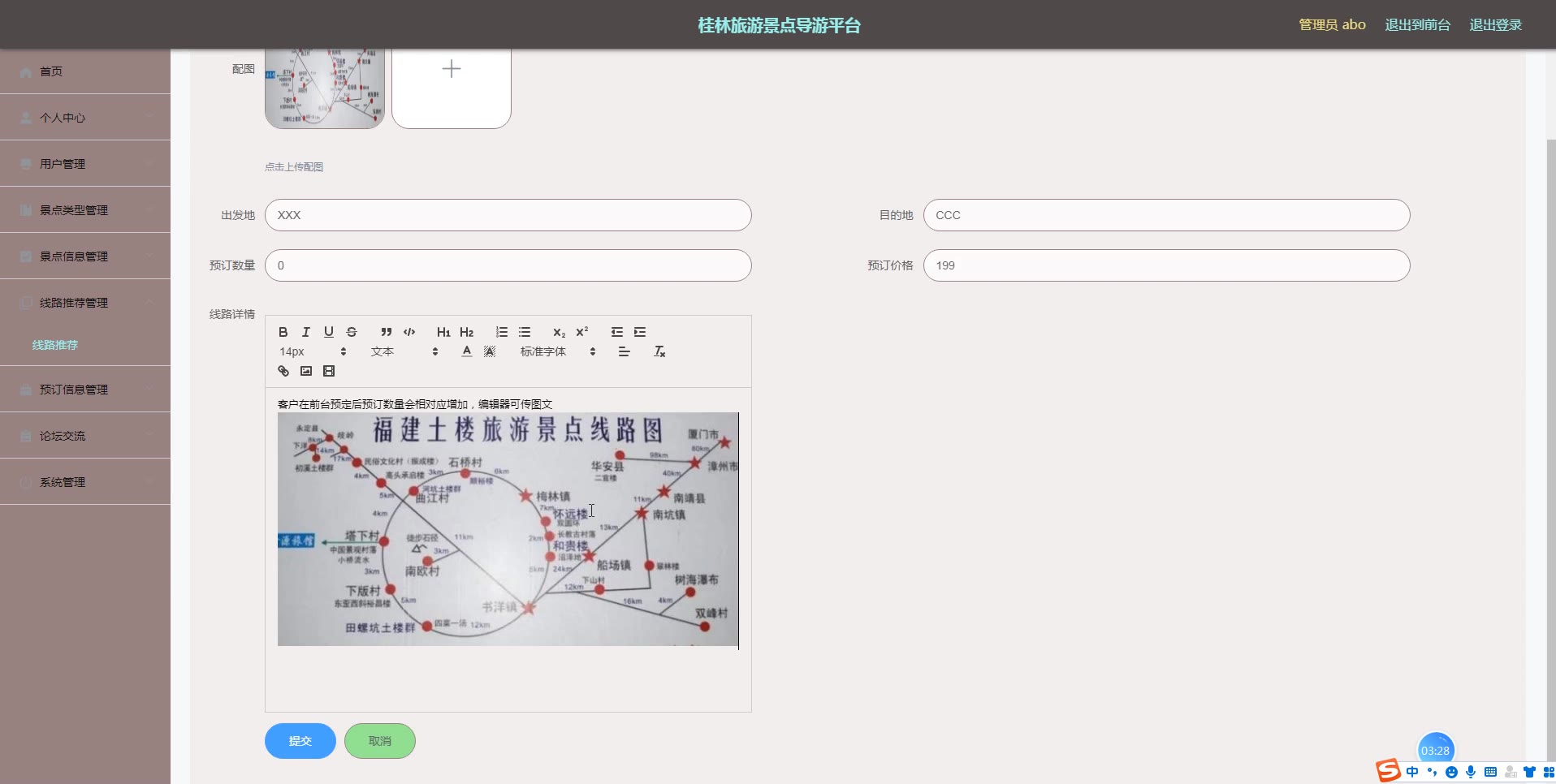Toggle blockquote formatting in the editor

(x=387, y=332)
